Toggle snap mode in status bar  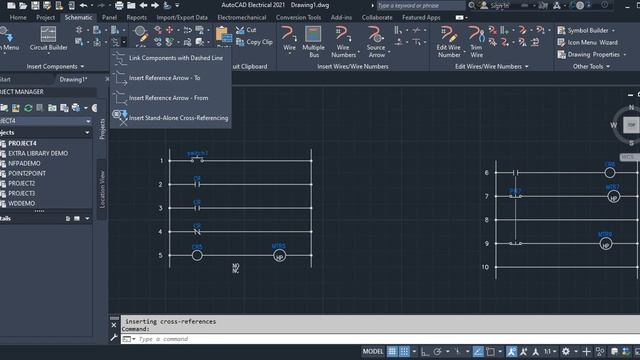tap(404, 351)
